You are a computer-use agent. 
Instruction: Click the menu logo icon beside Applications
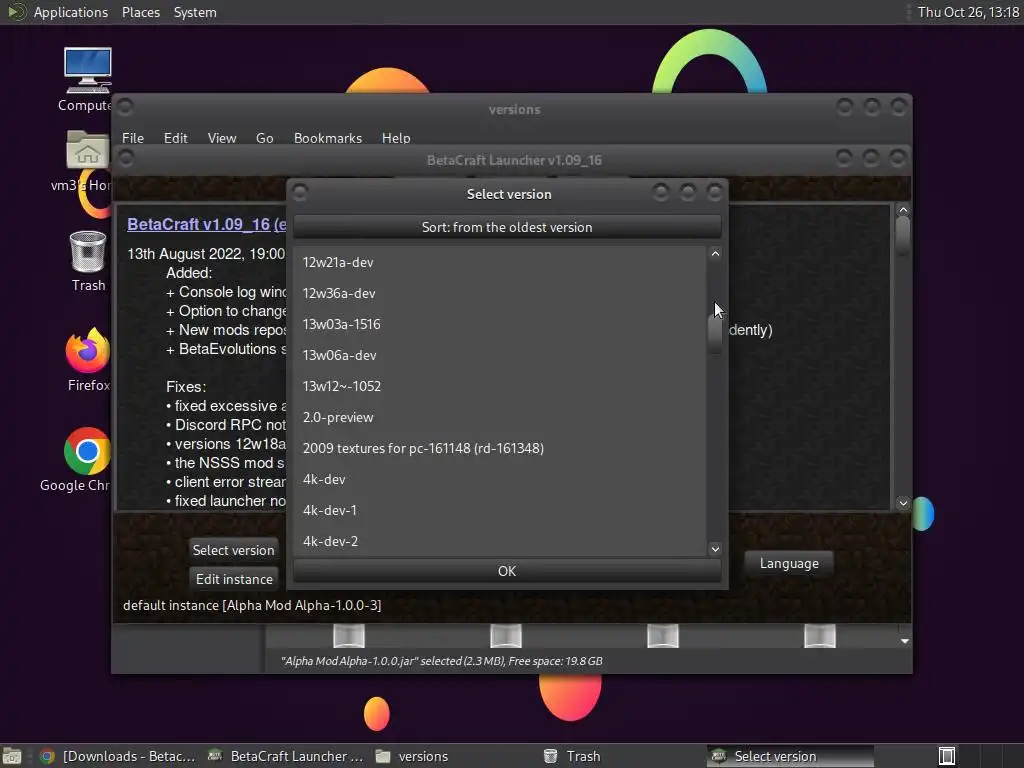[x=16, y=12]
